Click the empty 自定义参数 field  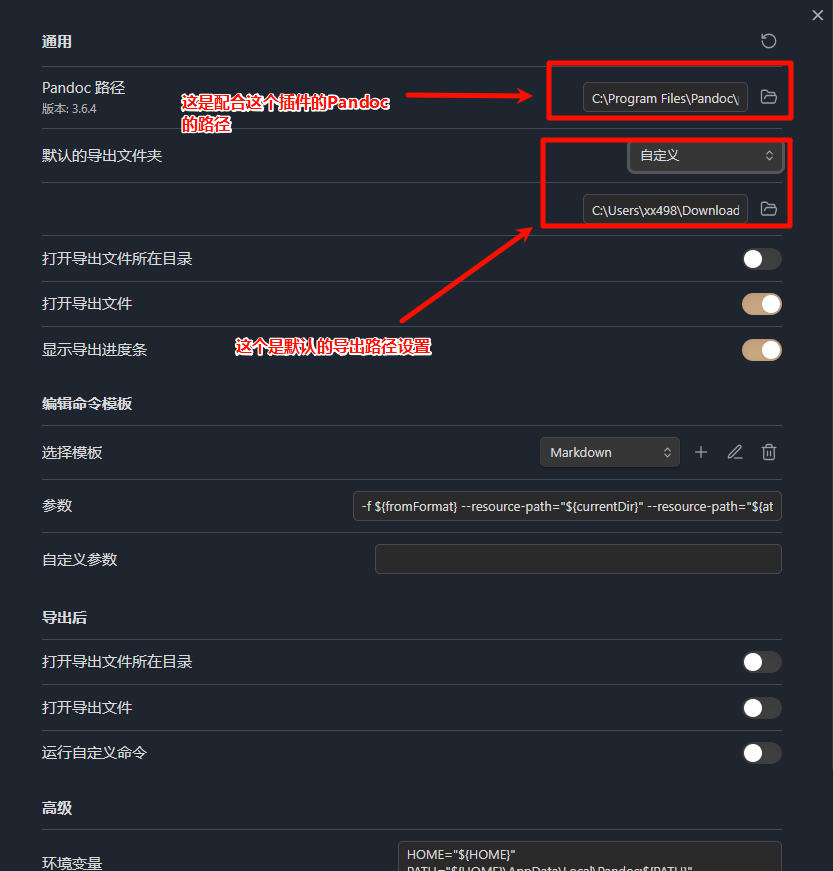pyautogui.click(x=578, y=559)
